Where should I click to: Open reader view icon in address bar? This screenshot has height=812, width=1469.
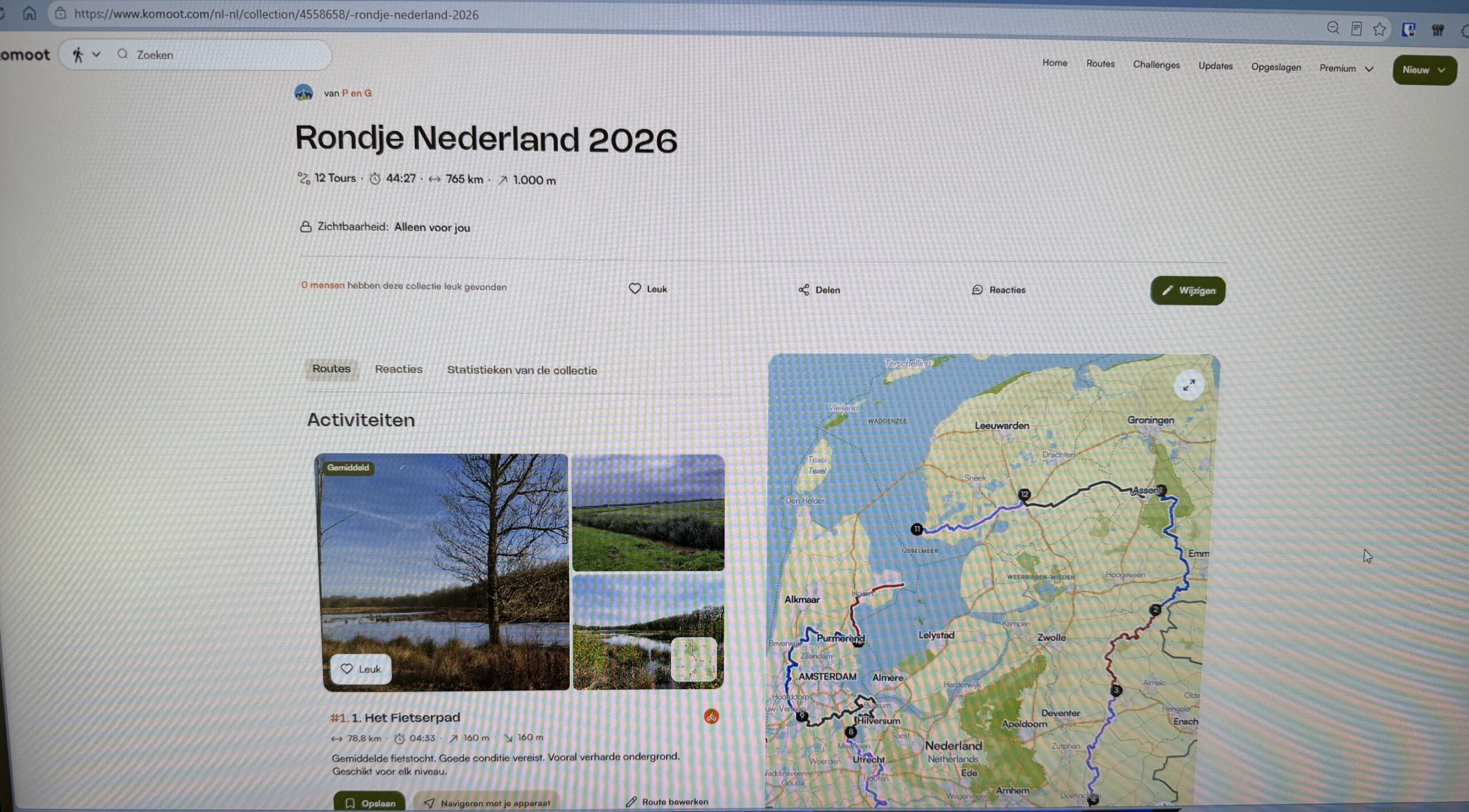pos(1357,29)
